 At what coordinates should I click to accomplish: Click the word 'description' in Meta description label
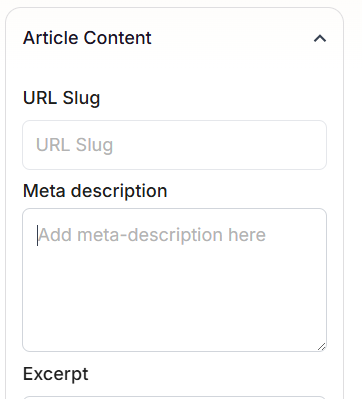pos(119,192)
